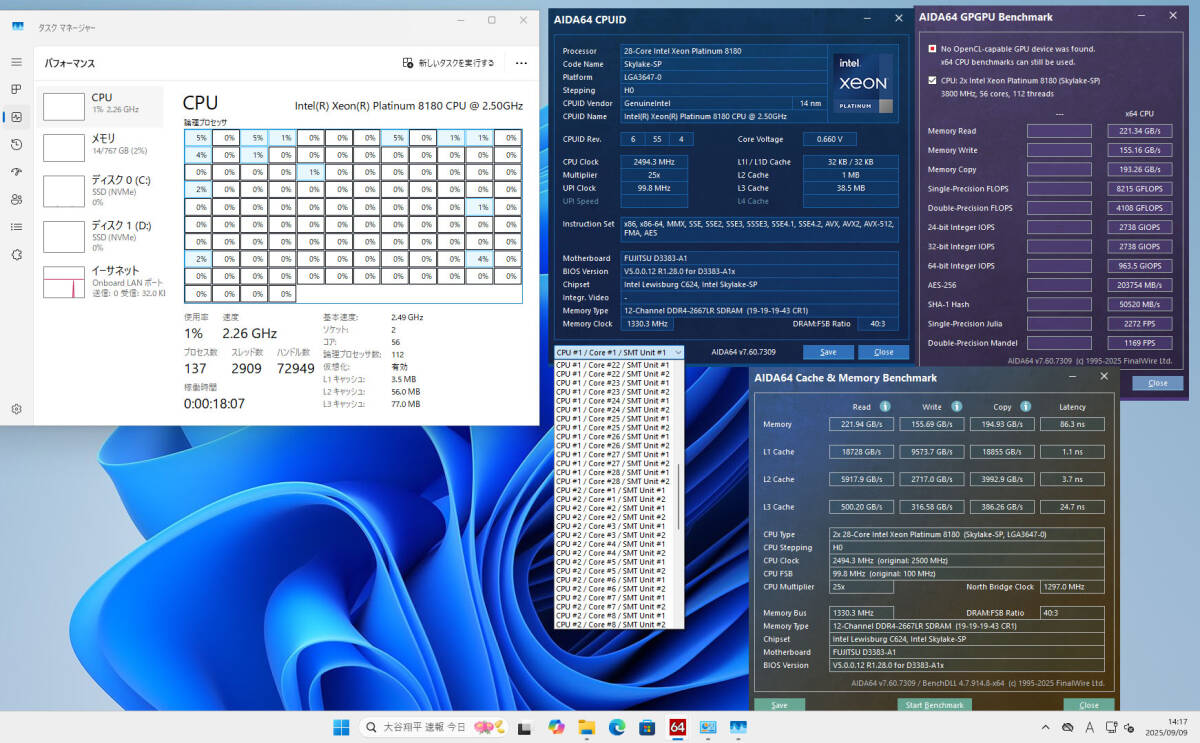Open Microsoft Edge from the taskbar
Viewport: 1200px width, 743px height.
pos(617,727)
